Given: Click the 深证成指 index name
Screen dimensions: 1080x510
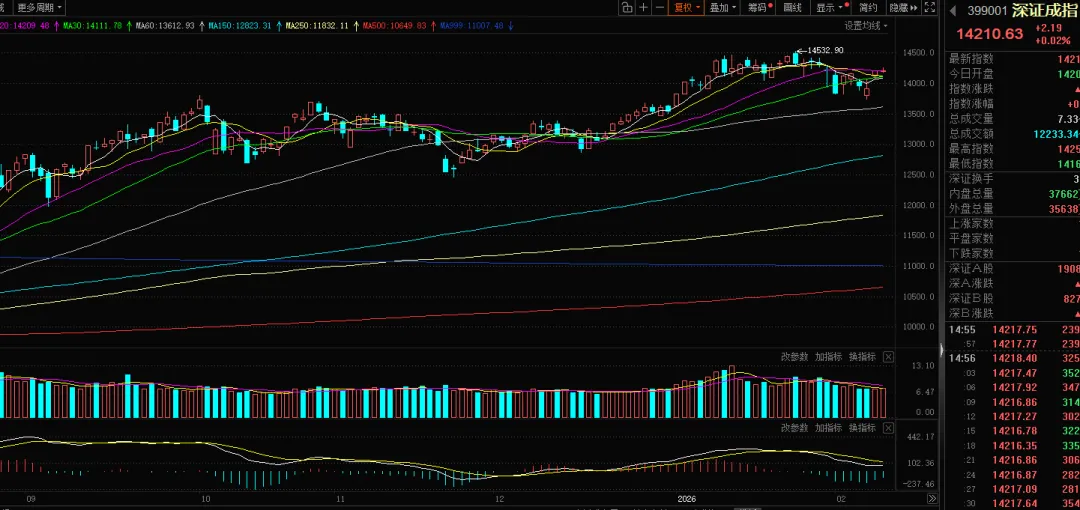Looking at the screenshot, I should coord(1046,10).
